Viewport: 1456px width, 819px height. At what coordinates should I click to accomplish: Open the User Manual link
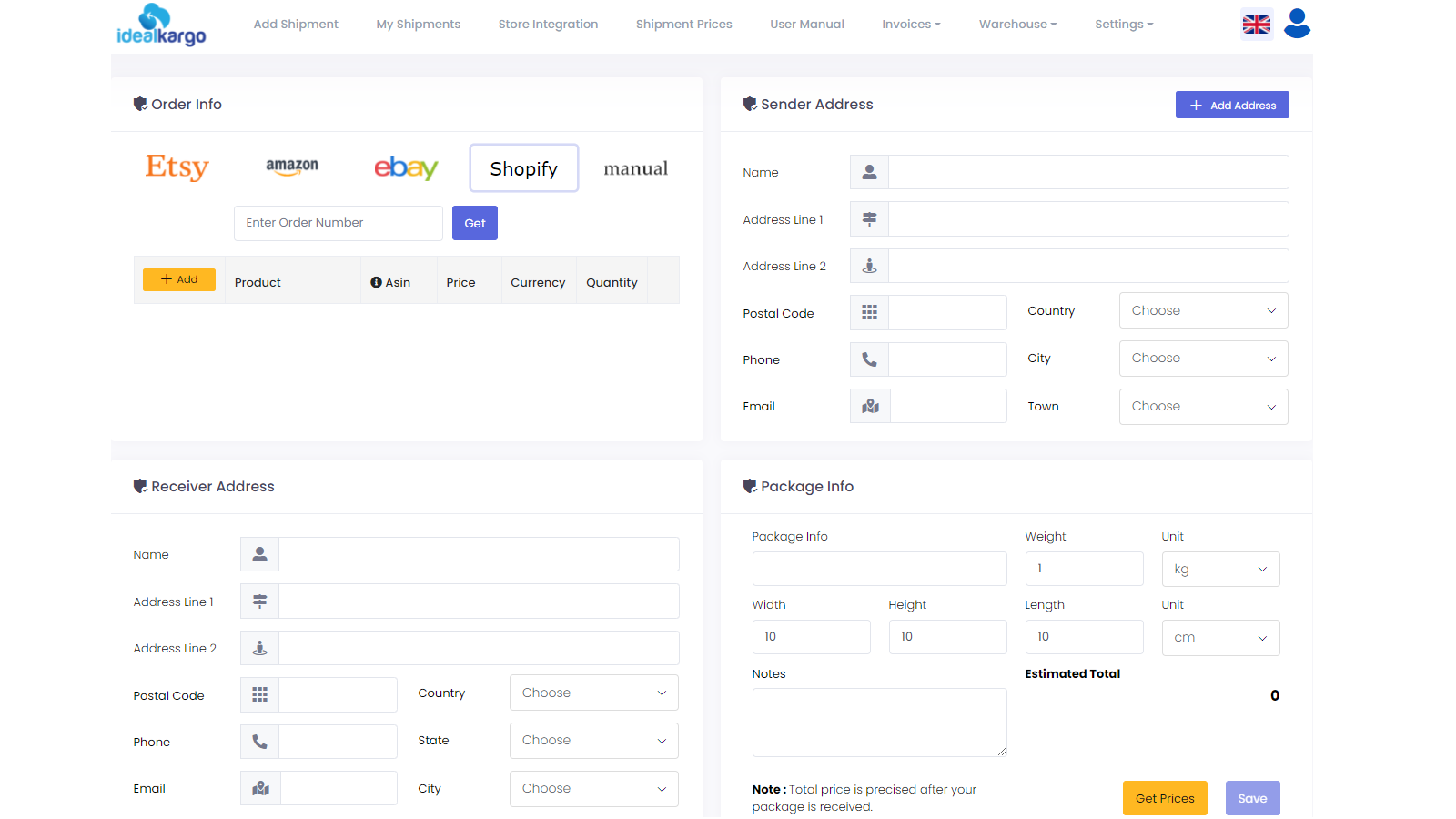pyautogui.click(x=807, y=25)
